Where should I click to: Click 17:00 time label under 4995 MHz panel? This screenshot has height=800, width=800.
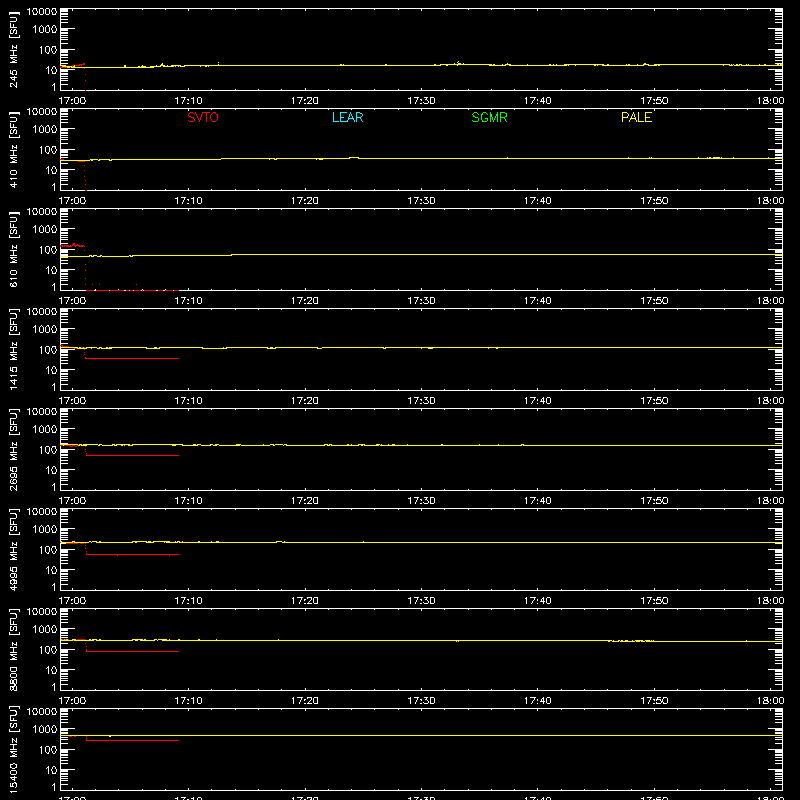pos(72,601)
